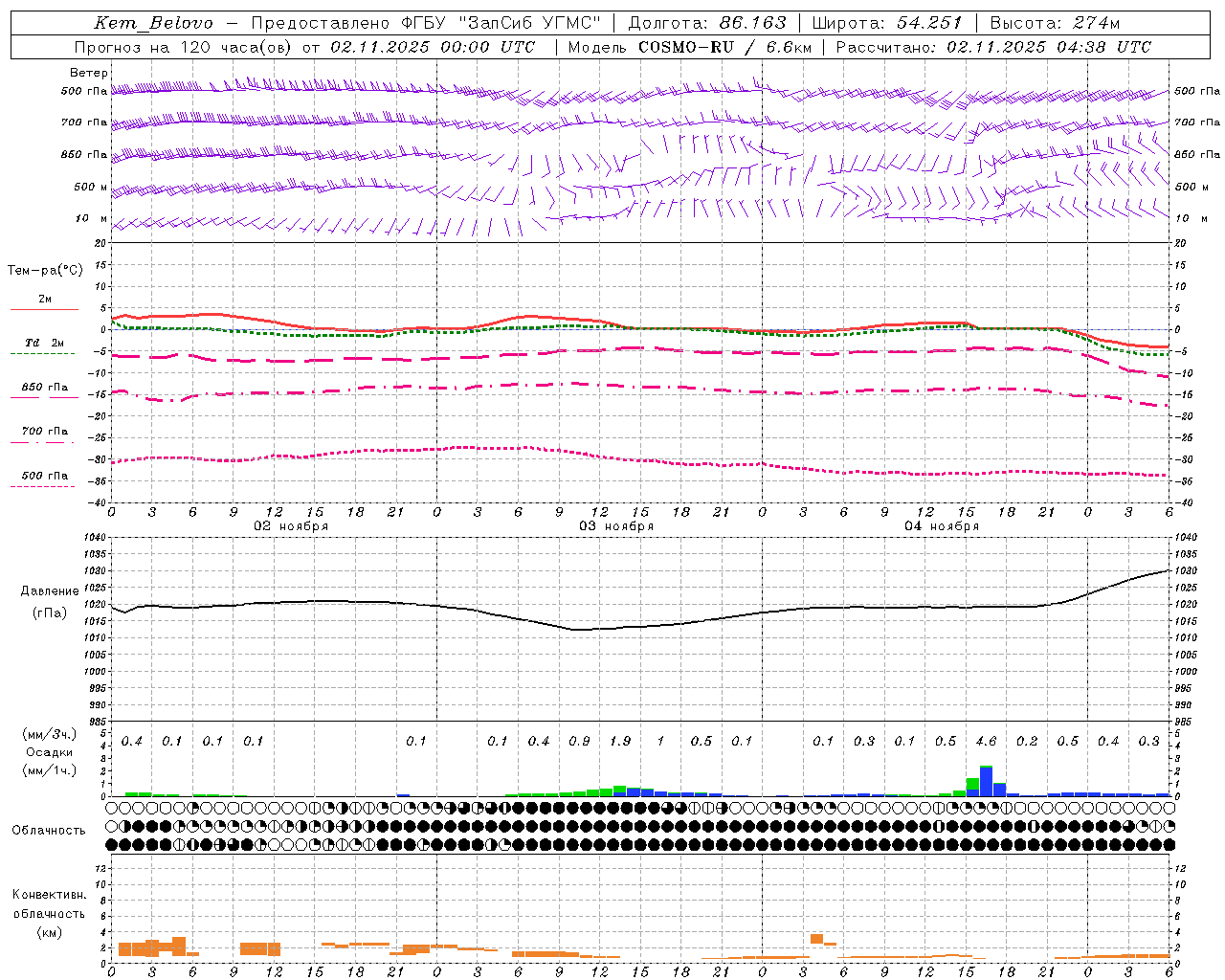Viewport: 1225px width, 980px height.
Task: Click the '03 ноября' date label
Action: tap(616, 526)
